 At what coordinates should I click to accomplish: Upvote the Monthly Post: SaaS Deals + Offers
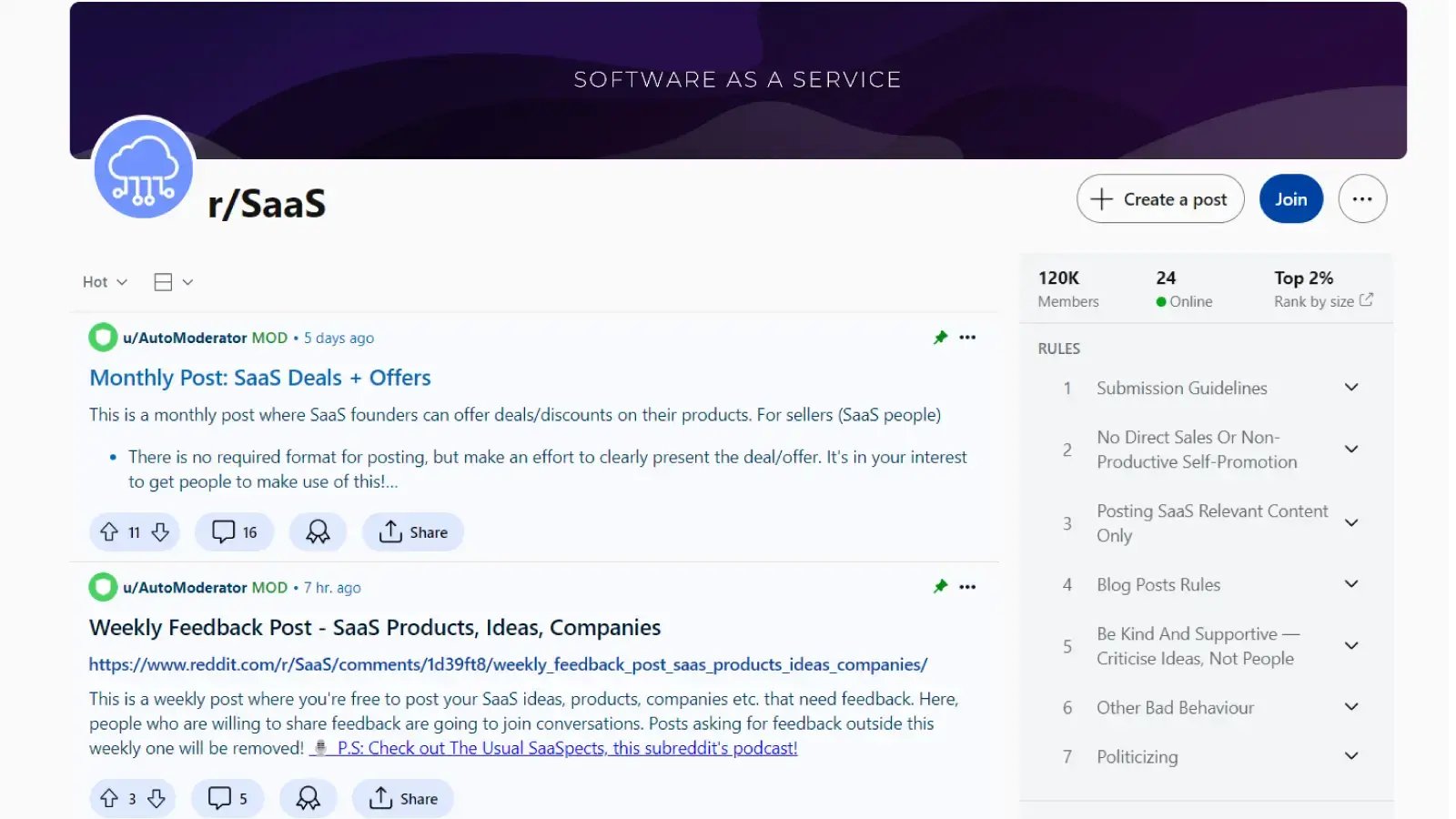click(x=109, y=532)
